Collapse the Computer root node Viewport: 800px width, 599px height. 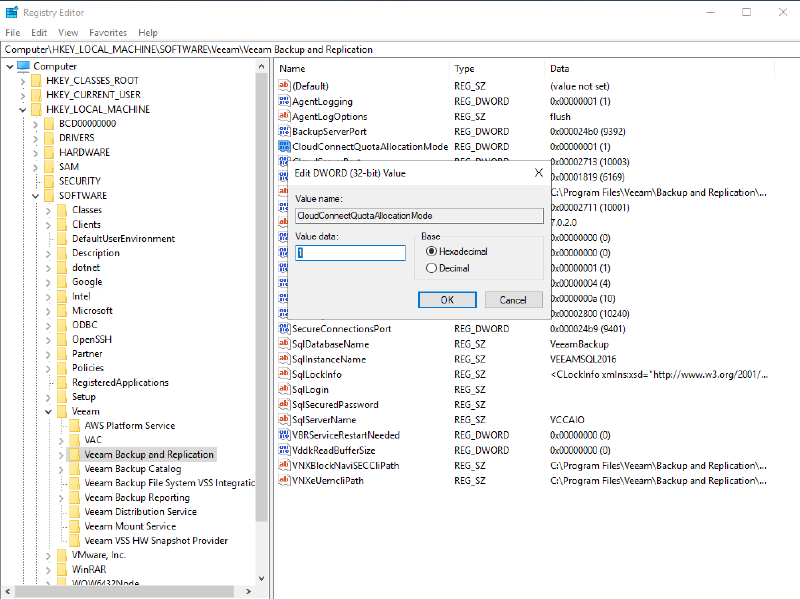tap(10, 66)
